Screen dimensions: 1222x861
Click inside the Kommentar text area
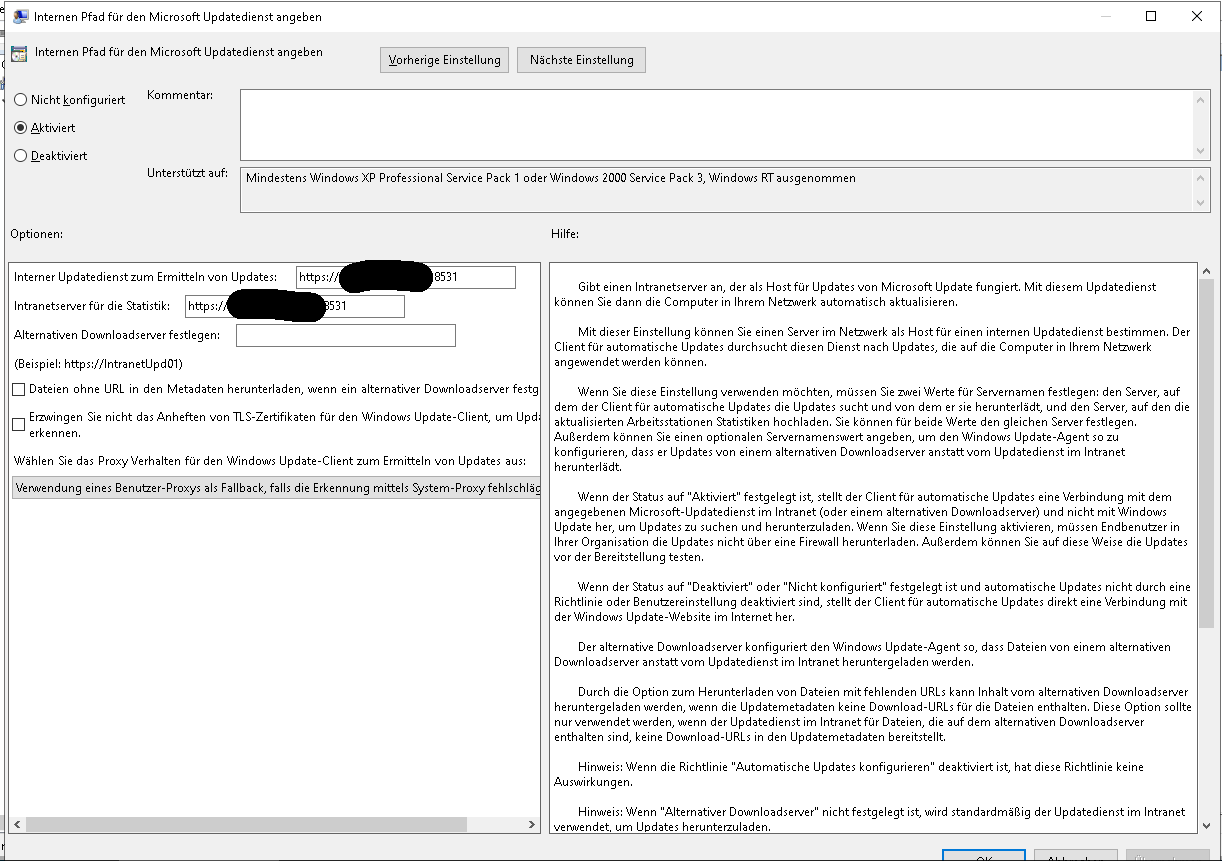click(715, 124)
